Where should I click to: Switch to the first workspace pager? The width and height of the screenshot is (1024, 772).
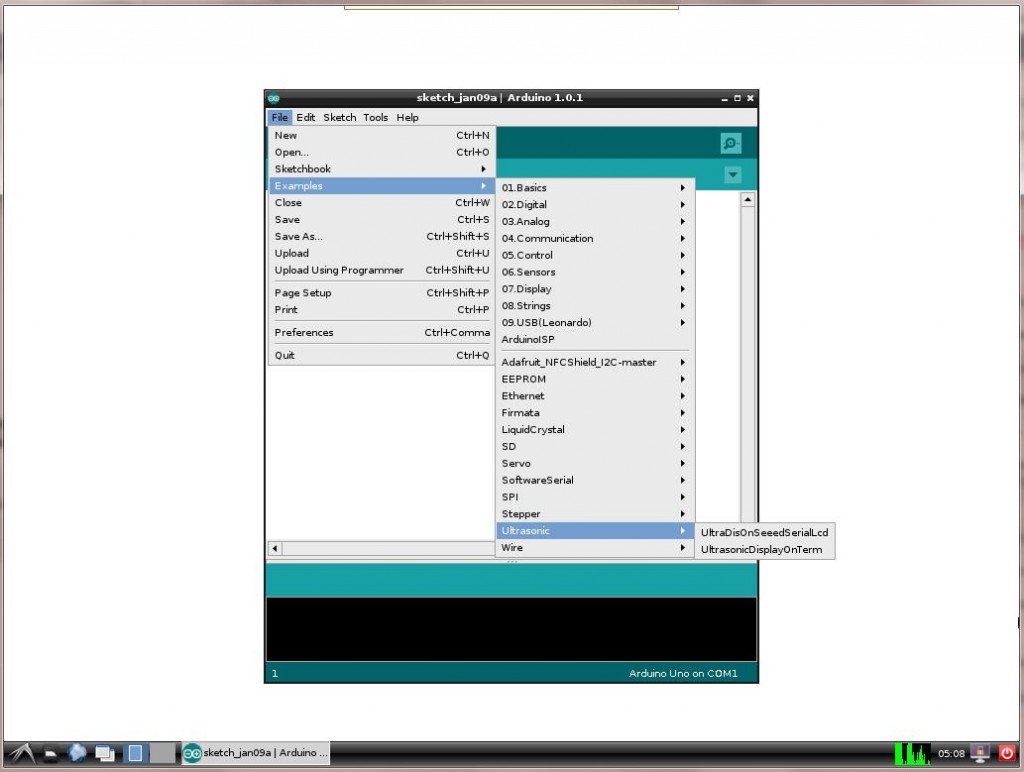pos(135,753)
